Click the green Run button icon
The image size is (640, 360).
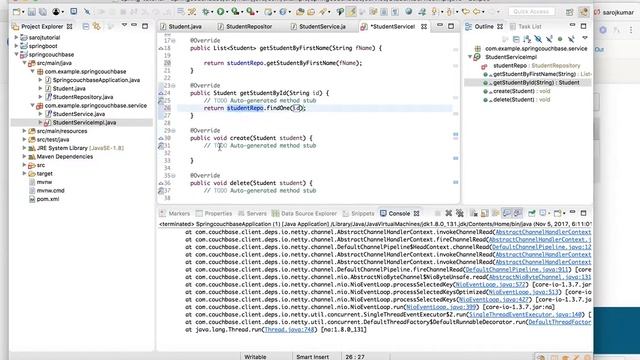click(220, 12)
